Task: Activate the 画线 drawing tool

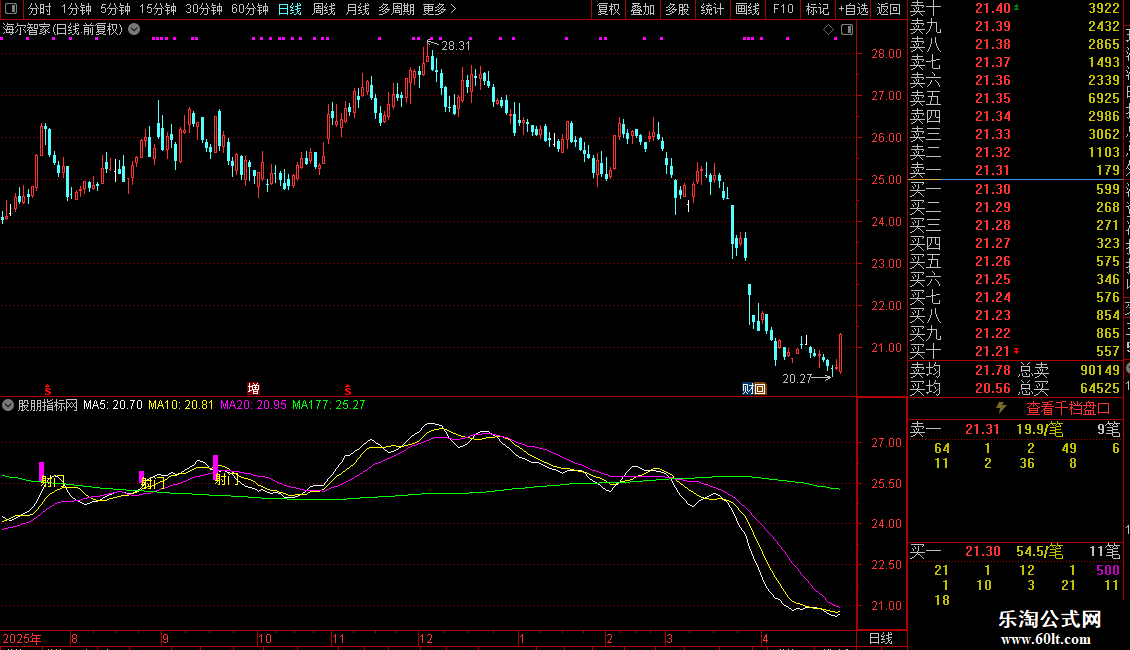Action: coord(747,9)
